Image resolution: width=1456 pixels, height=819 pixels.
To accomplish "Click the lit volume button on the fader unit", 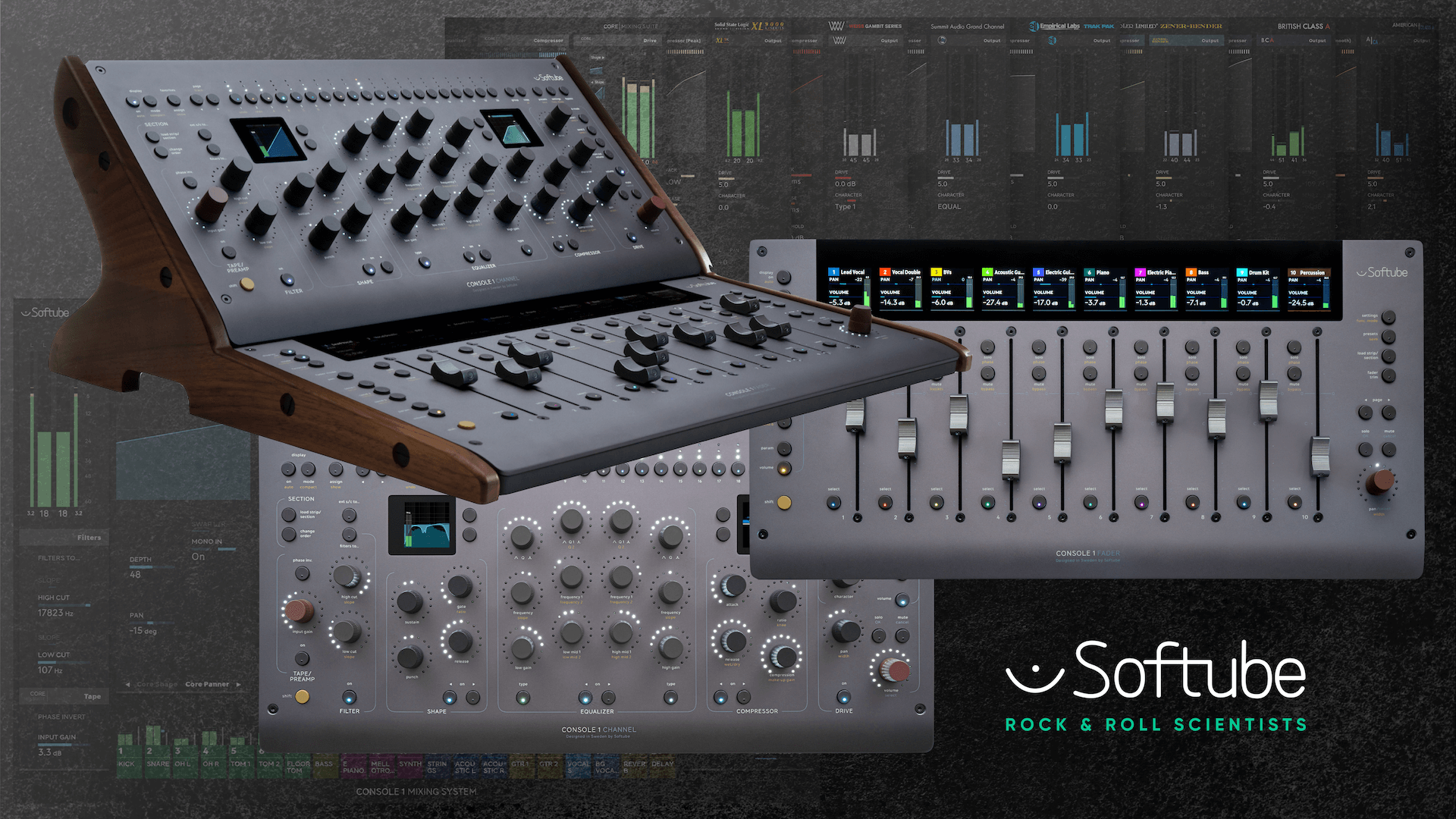I will (x=784, y=469).
